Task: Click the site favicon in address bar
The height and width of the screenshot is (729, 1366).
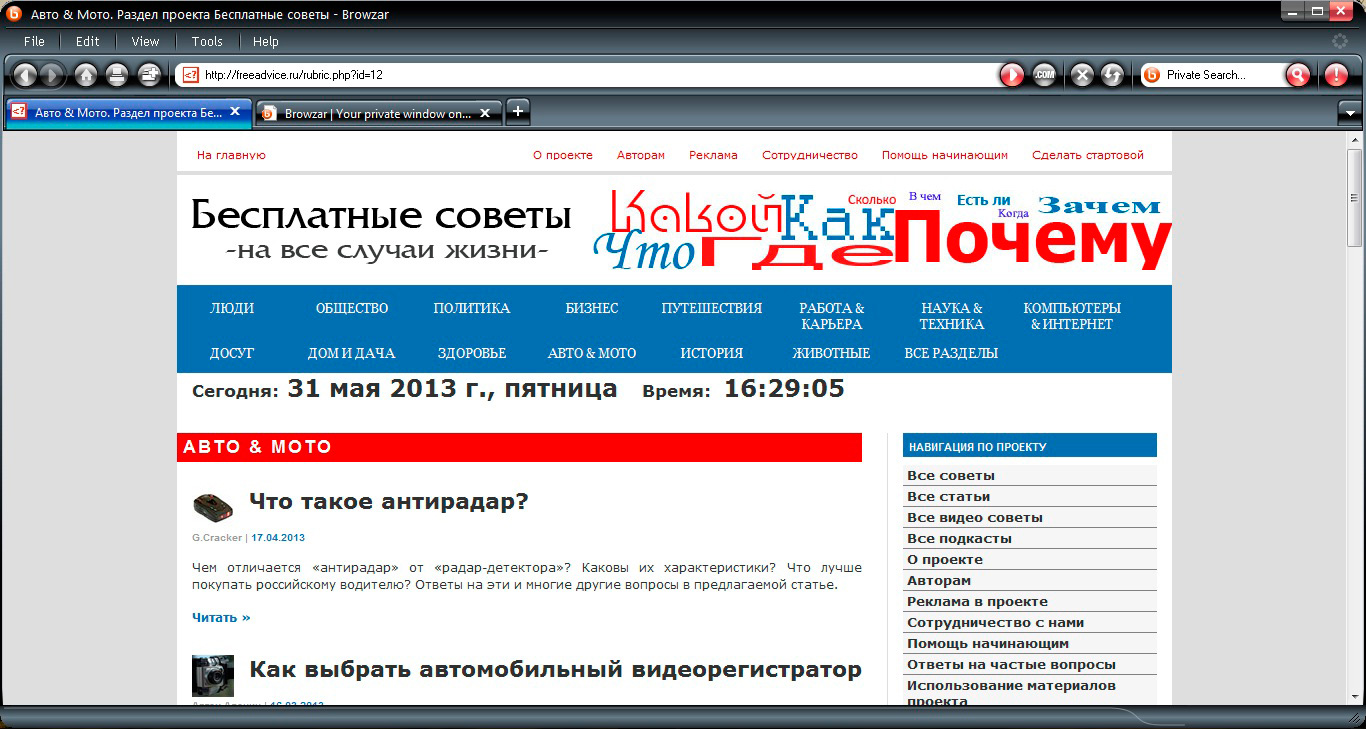Action: (190, 75)
